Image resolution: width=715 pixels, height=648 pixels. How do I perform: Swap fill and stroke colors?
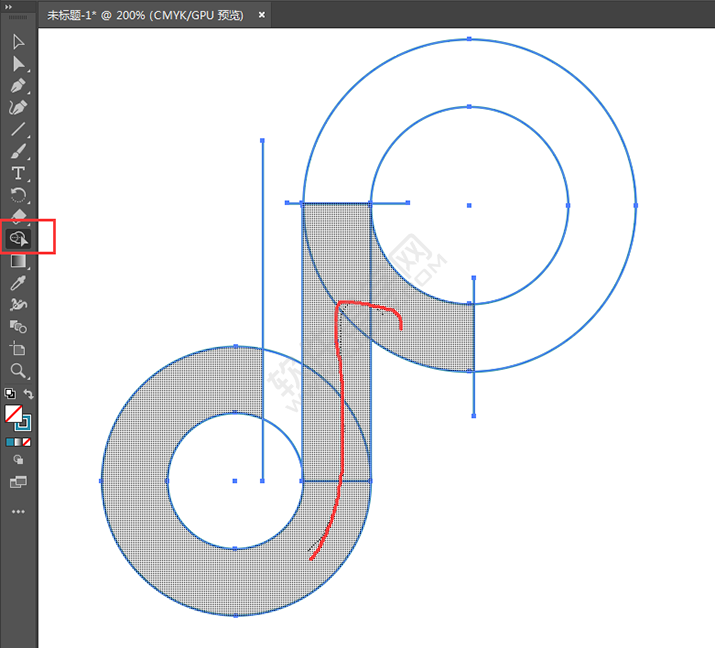(x=29, y=394)
